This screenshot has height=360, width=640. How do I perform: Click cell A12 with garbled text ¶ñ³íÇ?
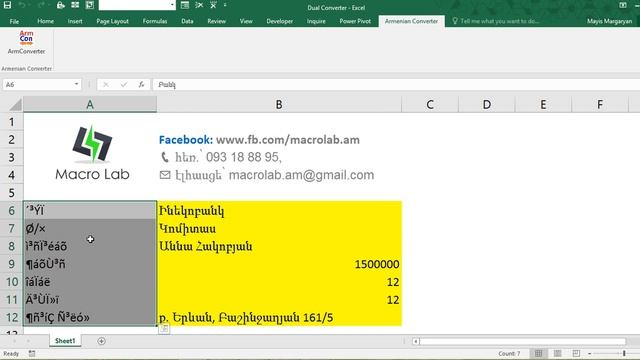tap(90, 318)
